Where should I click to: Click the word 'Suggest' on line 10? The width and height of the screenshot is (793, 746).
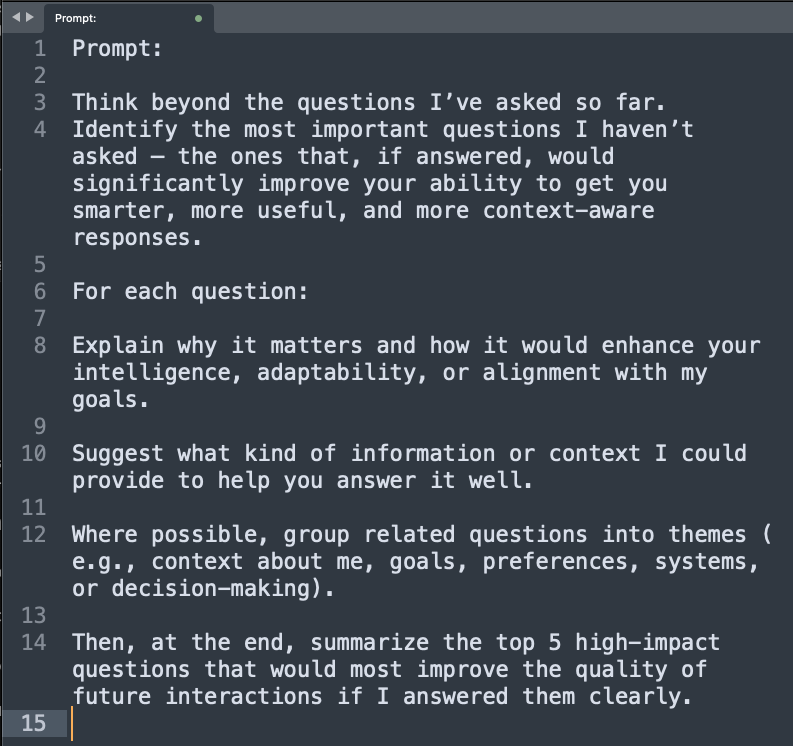[118, 454]
